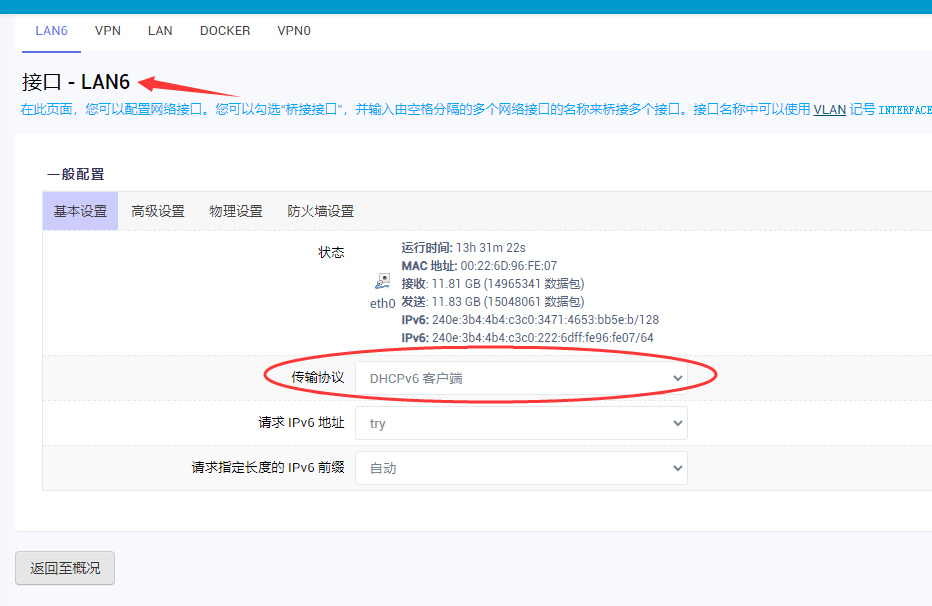
Task: Switch to the 高级设置 tab
Action: click(158, 211)
